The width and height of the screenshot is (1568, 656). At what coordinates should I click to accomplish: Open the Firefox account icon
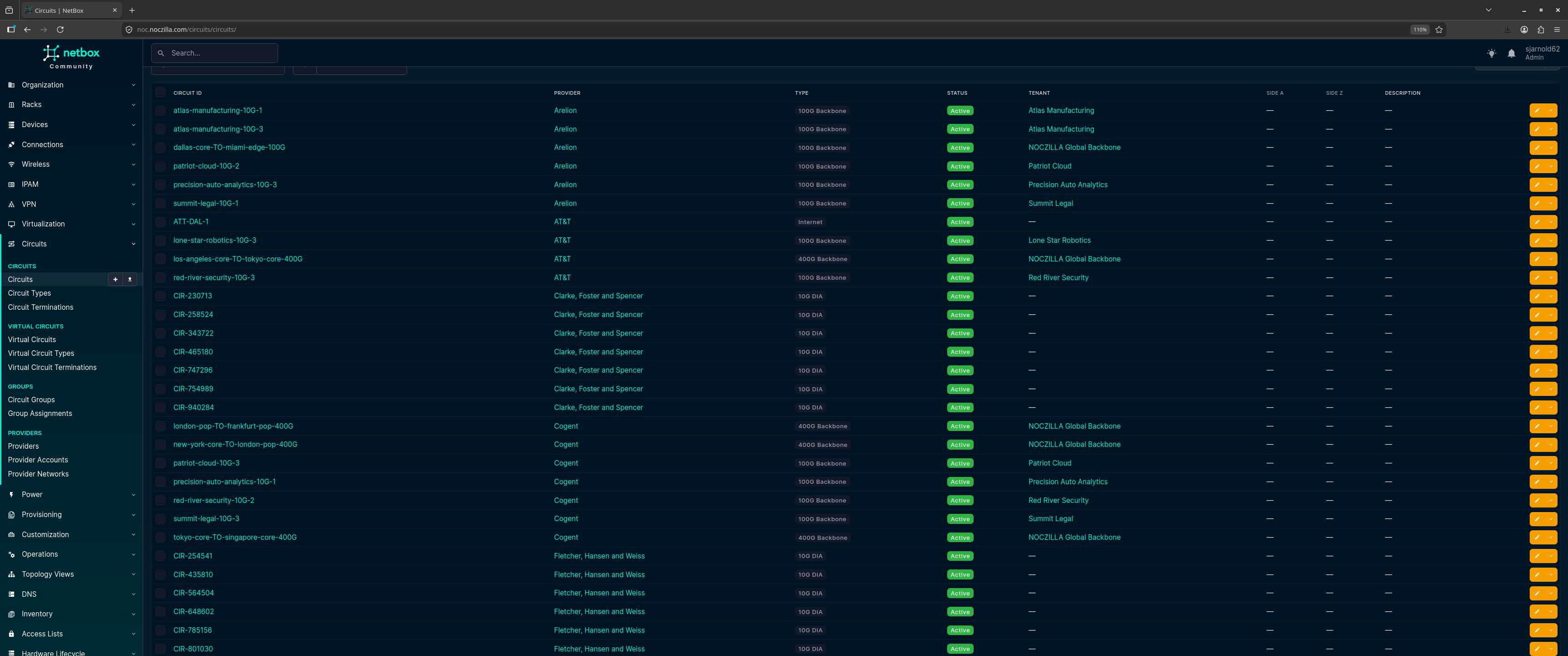click(x=1524, y=29)
